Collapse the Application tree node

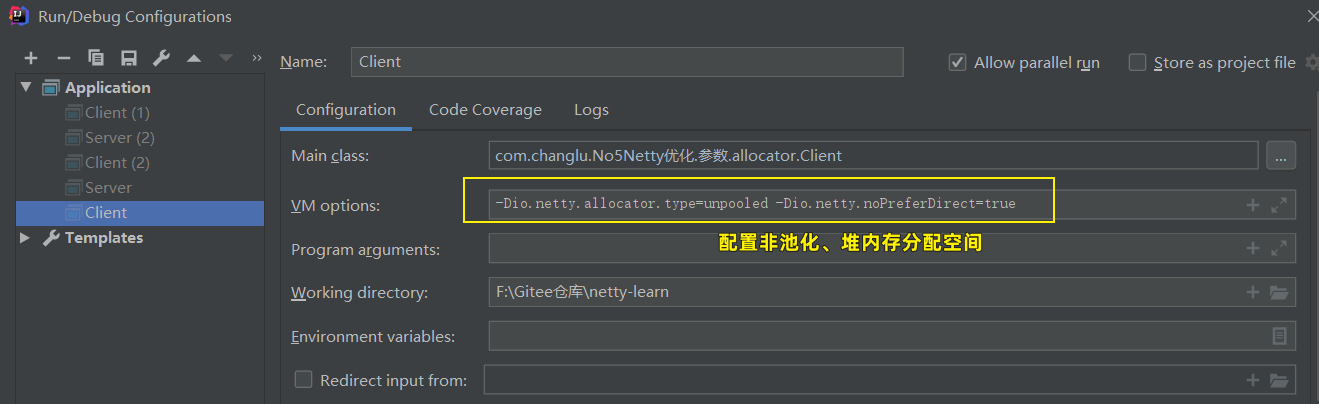pyautogui.click(x=26, y=88)
